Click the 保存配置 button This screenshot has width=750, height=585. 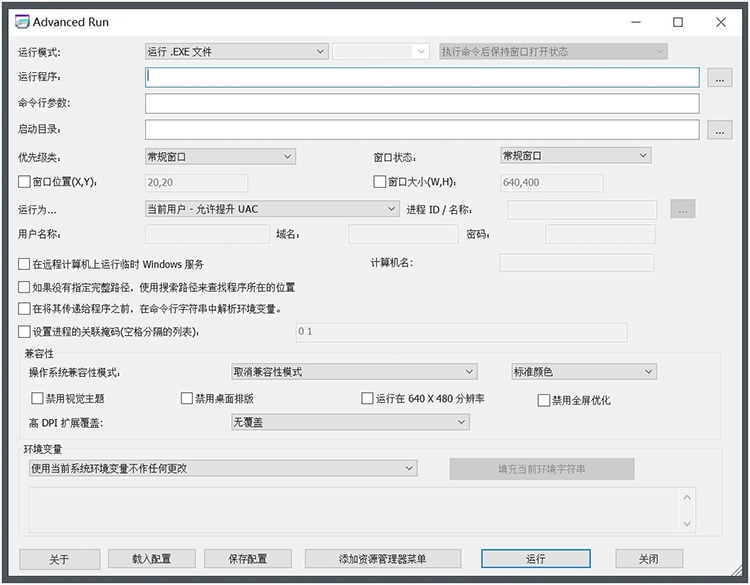247,559
